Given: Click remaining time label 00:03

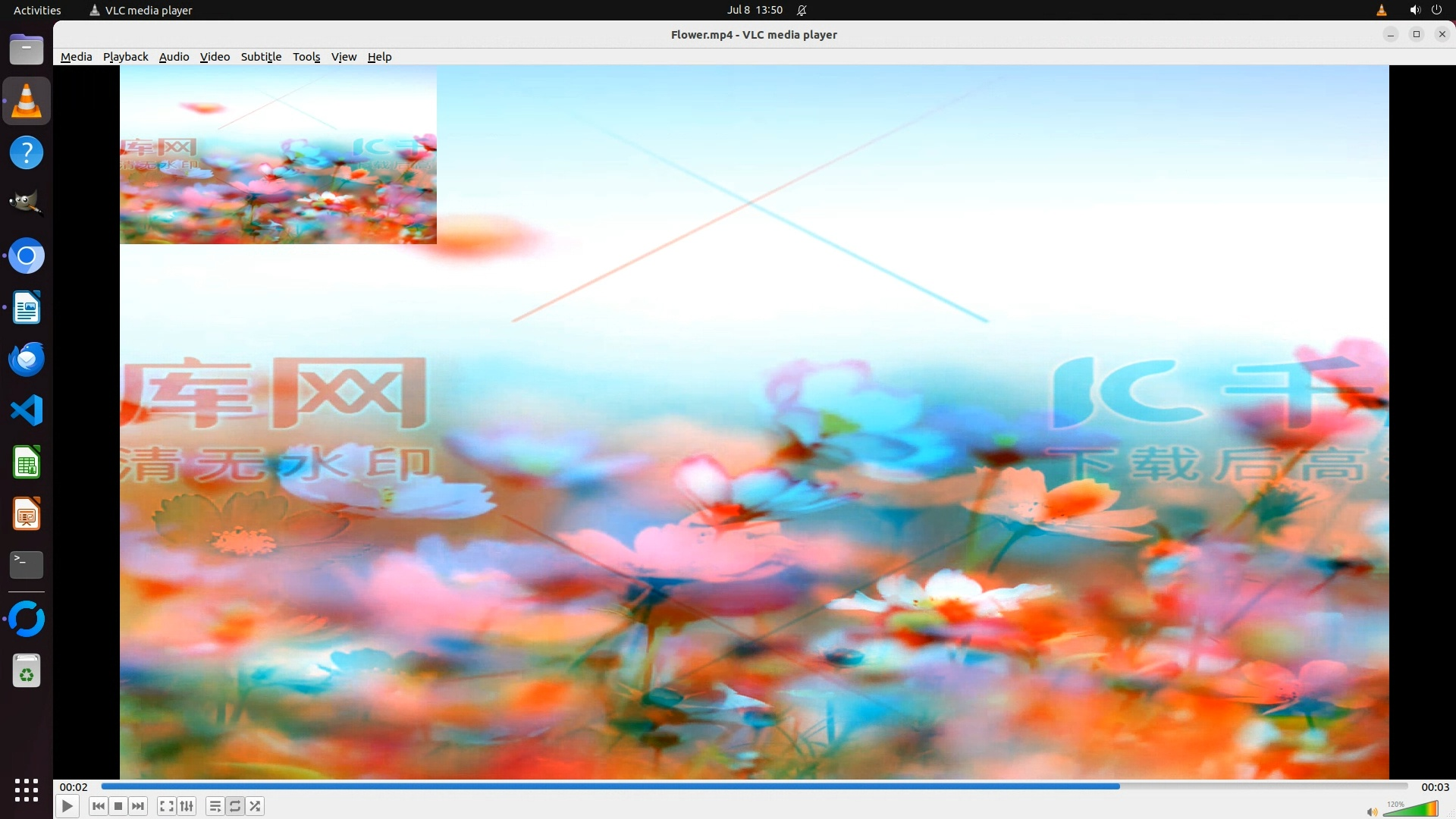Looking at the screenshot, I should 1434,787.
